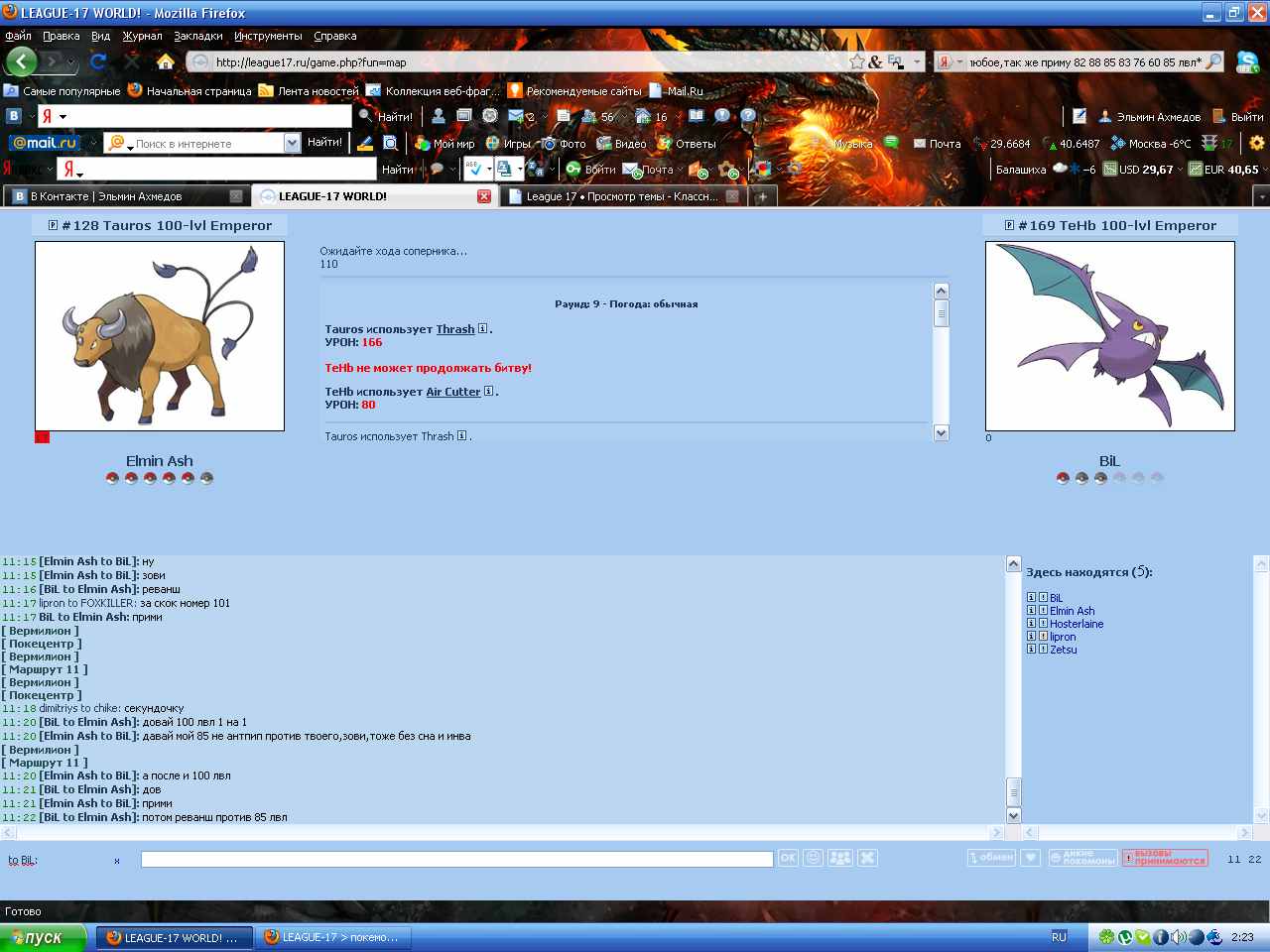
Task: Open Мой мир in Mail.ru toolbar
Action: (444, 143)
